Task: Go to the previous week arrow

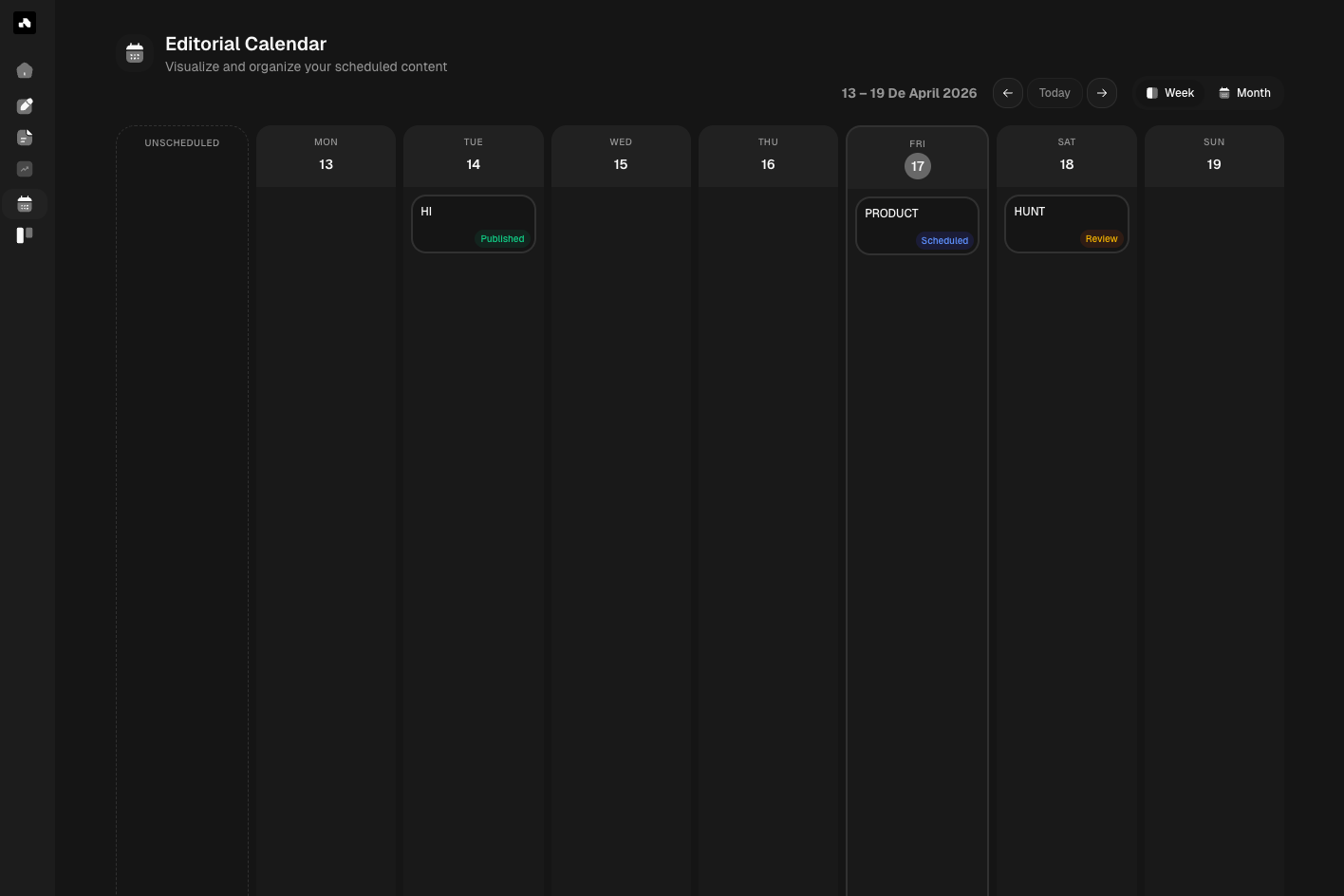Action: [x=1008, y=93]
